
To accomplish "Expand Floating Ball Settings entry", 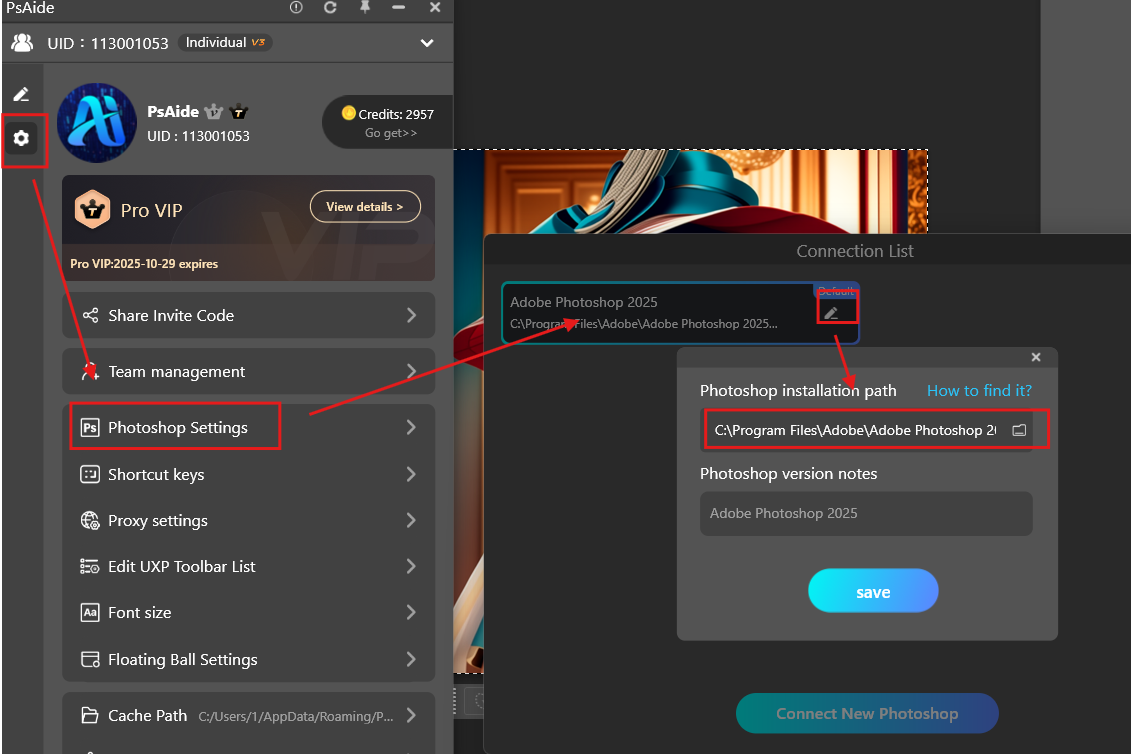I will pyautogui.click(x=248, y=659).
